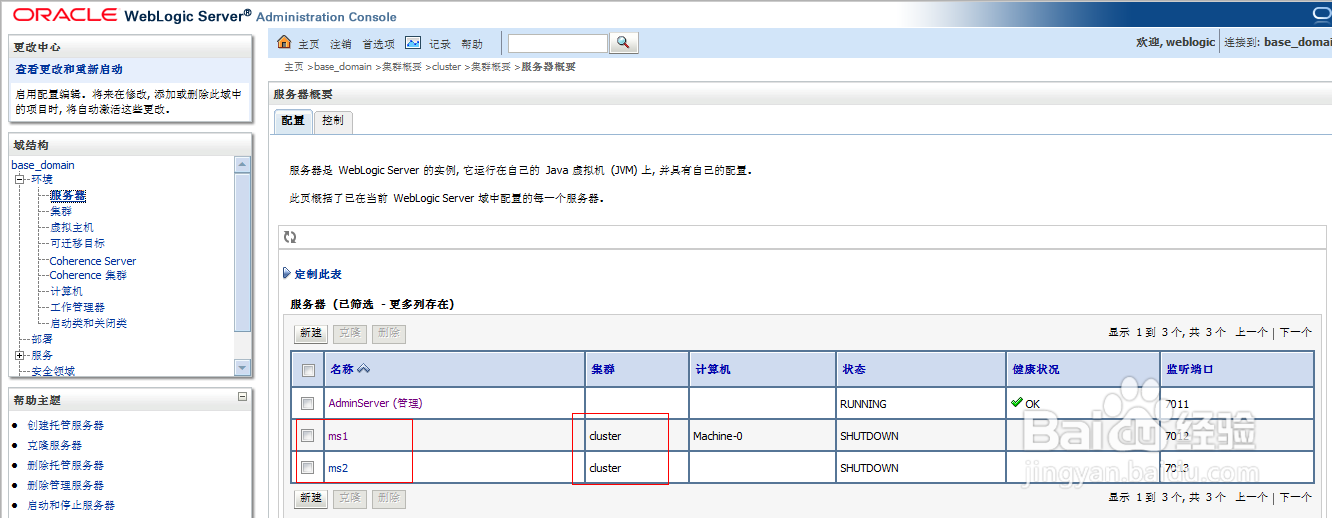
Task: Collapse the 环境 tree node
Action: pos(19,179)
